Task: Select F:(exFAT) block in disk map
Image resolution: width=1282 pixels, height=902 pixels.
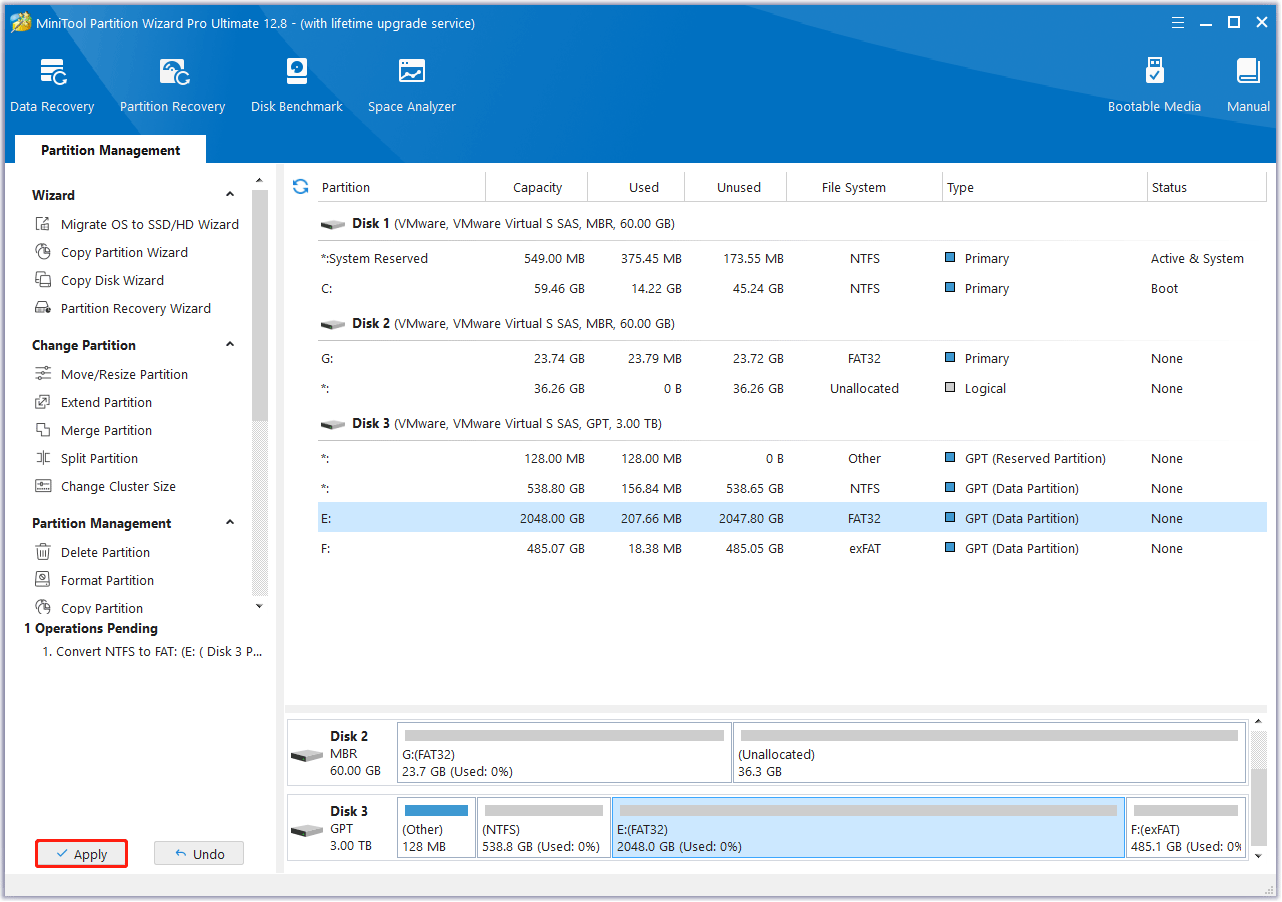Action: (x=1186, y=827)
